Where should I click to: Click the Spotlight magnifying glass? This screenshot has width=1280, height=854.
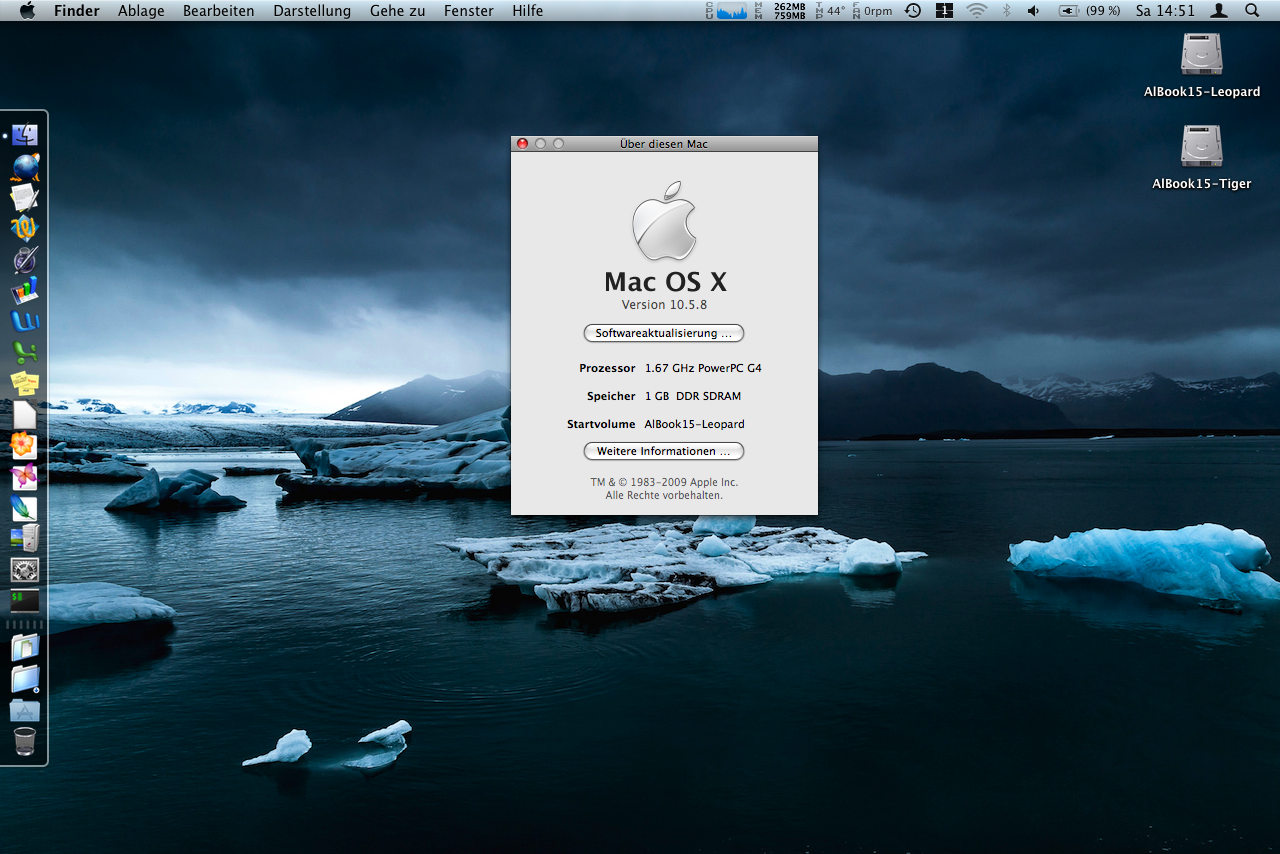(x=1252, y=11)
